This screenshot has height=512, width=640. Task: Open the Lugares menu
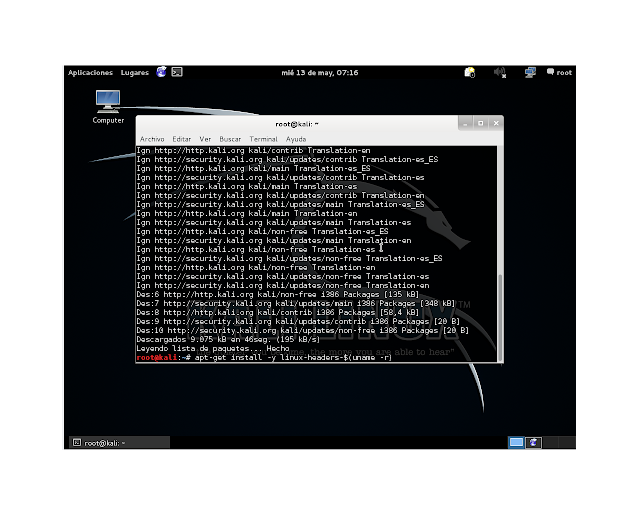pos(135,73)
